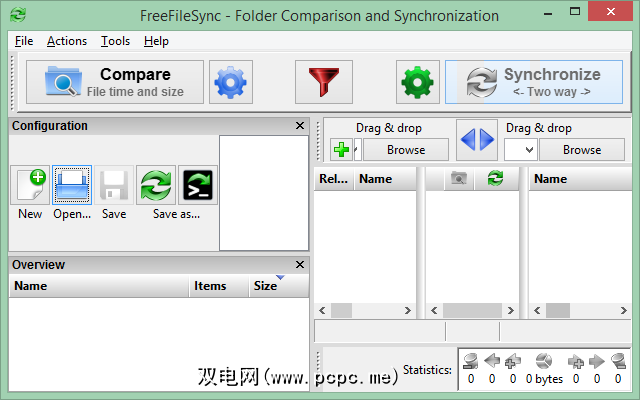Click Save as batch job terminal icon

(x=198, y=185)
